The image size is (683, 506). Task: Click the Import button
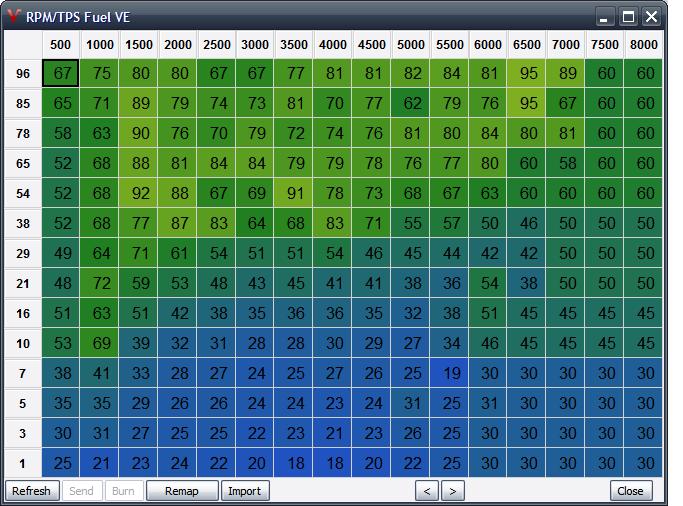click(244, 491)
